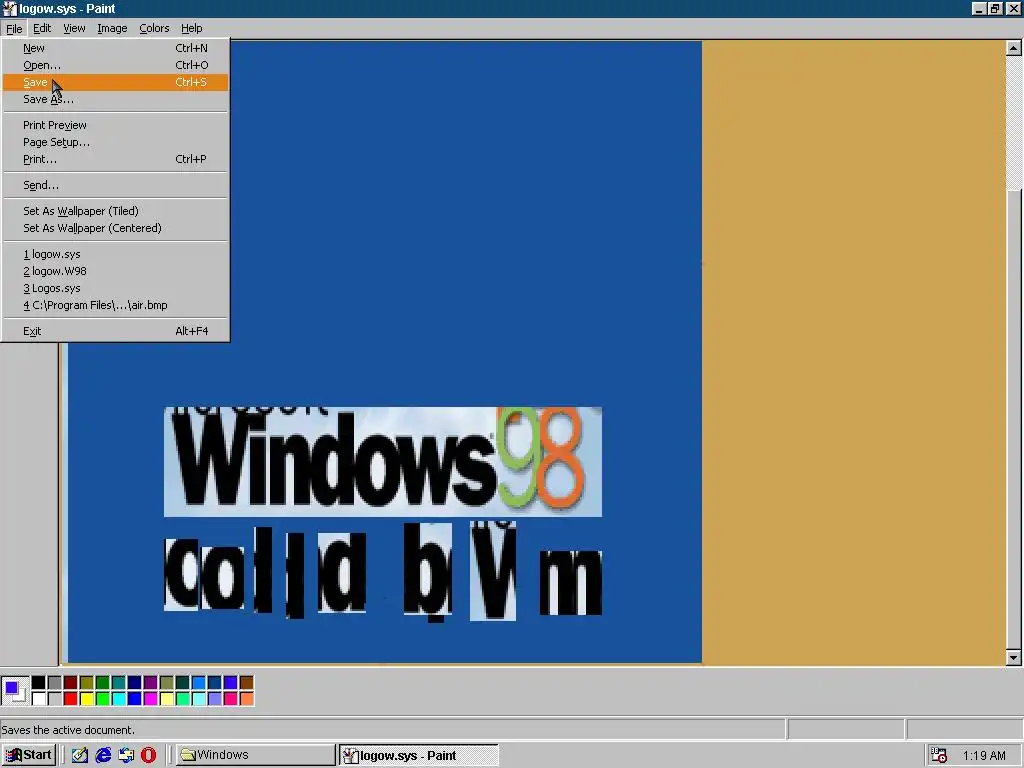Pick the navy color swatch
Image resolution: width=1024 pixels, height=768 pixels.
135,682
